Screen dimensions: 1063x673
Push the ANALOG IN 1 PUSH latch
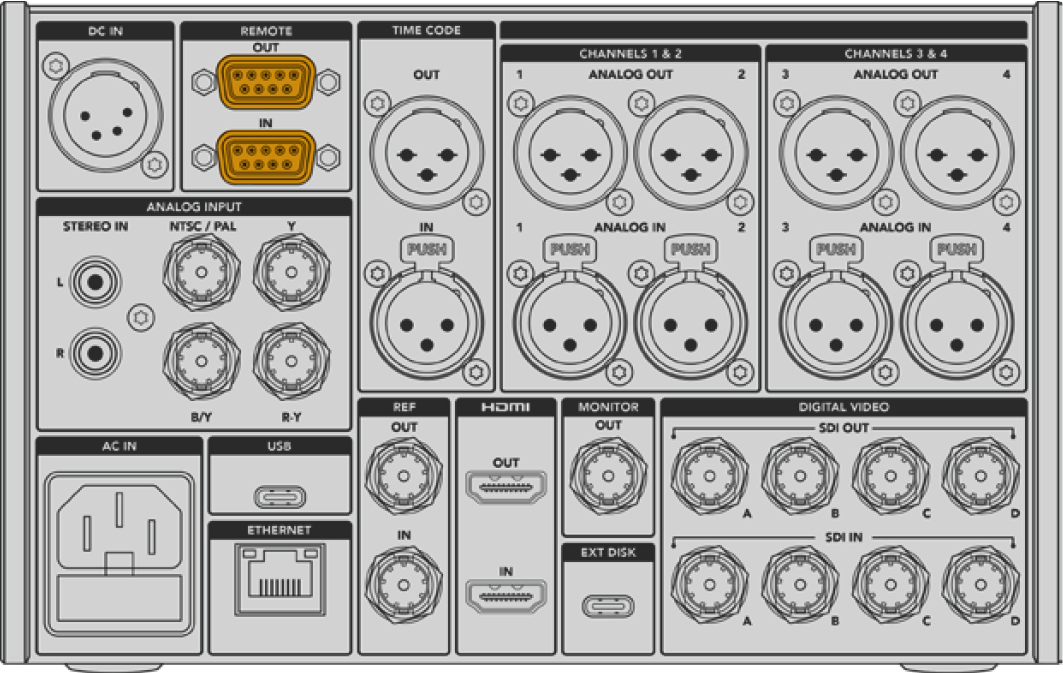[x=570, y=249]
